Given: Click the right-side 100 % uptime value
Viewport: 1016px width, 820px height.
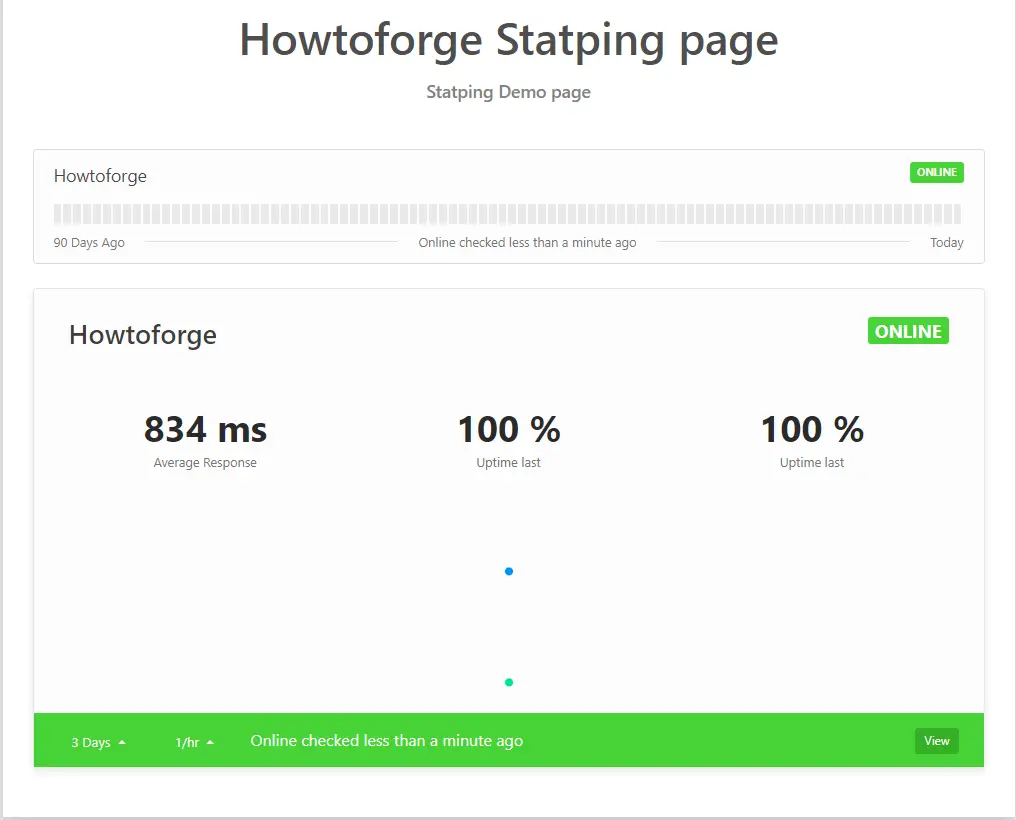Looking at the screenshot, I should click(x=812, y=429).
